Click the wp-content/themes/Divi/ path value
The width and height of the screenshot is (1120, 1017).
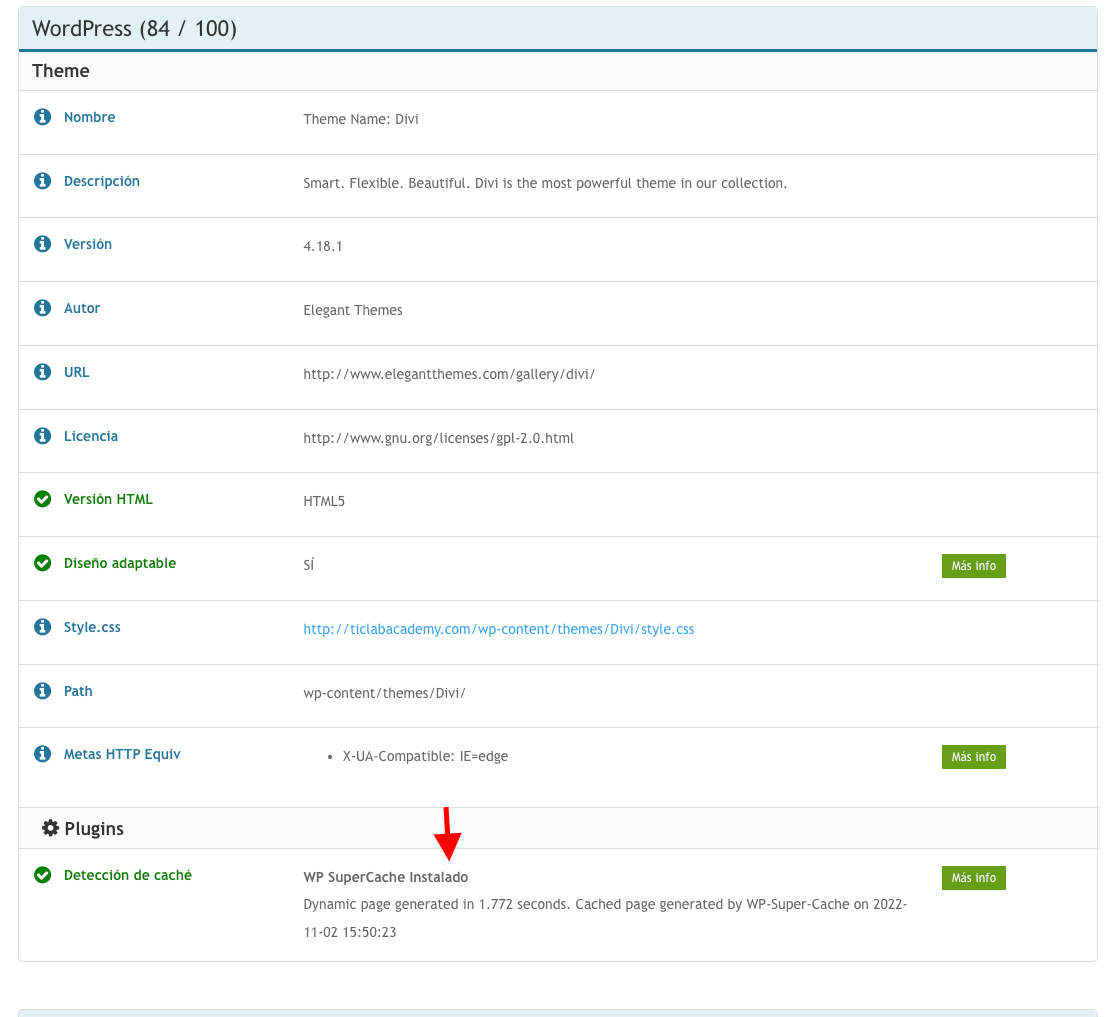(384, 693)
